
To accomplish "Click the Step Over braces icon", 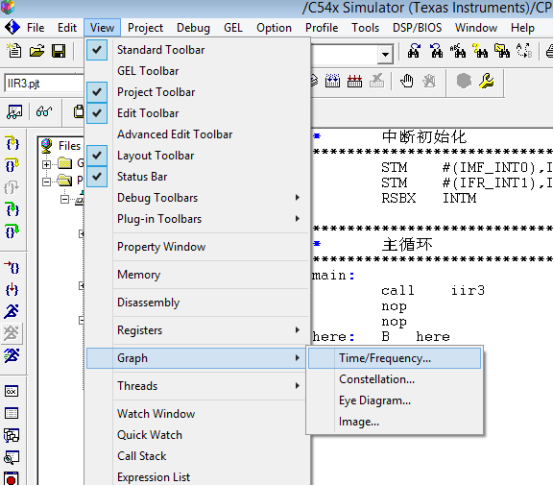I will (12, 165).
